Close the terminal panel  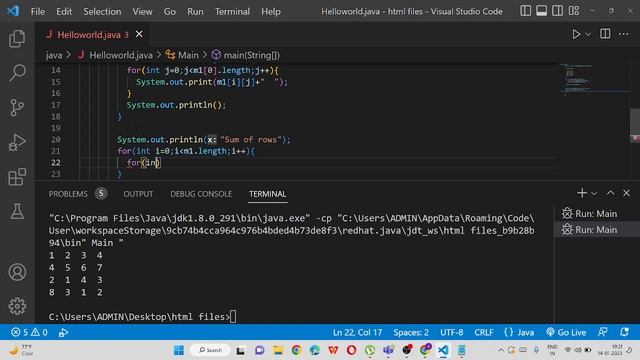(626, 193)
